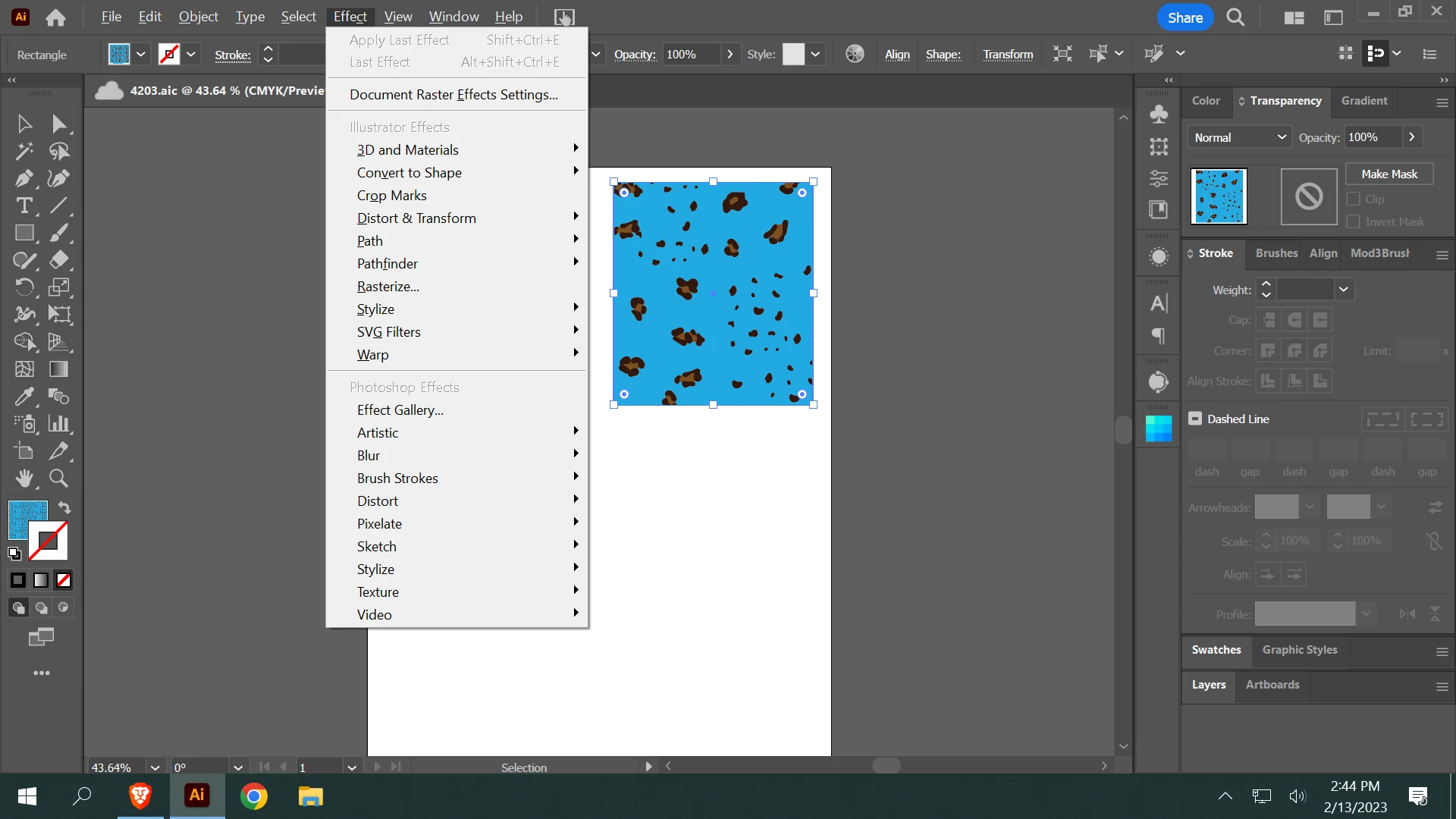Enable the Dashed Line checkbox
Screen dimensions: 1456x819
coord(1195,419)
